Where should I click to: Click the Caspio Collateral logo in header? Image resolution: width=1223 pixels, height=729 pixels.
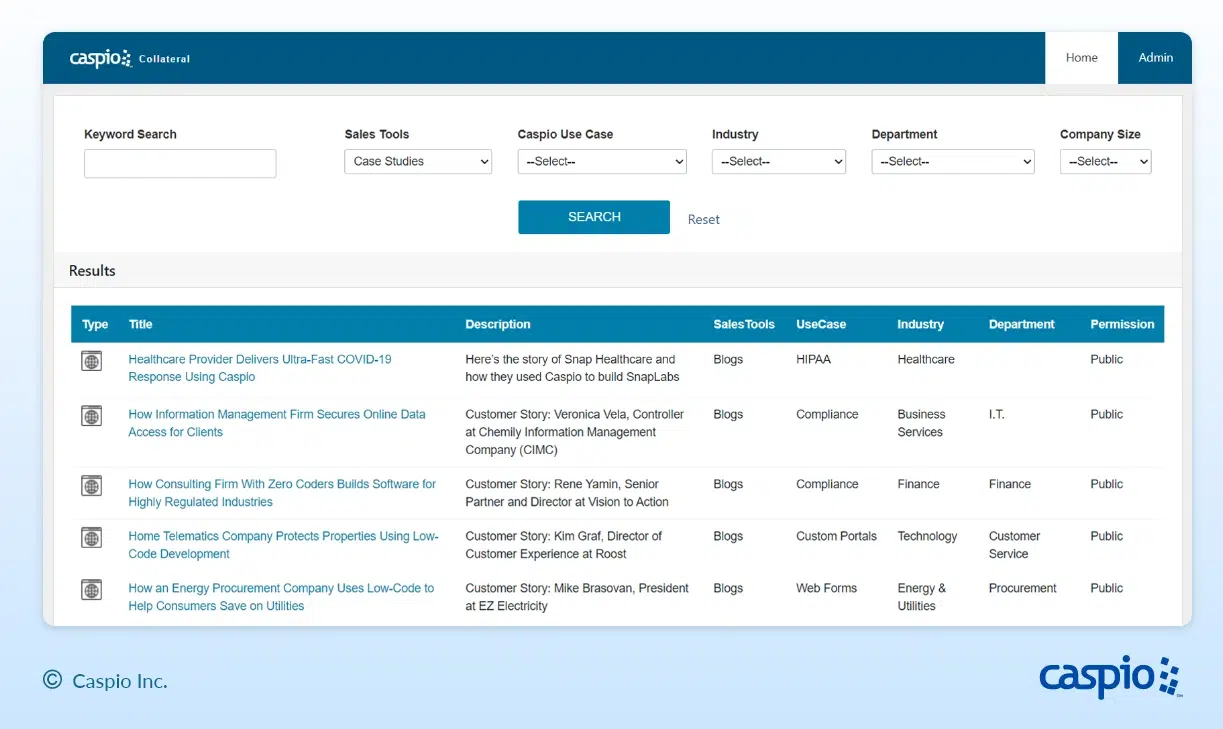pos(129,58)
